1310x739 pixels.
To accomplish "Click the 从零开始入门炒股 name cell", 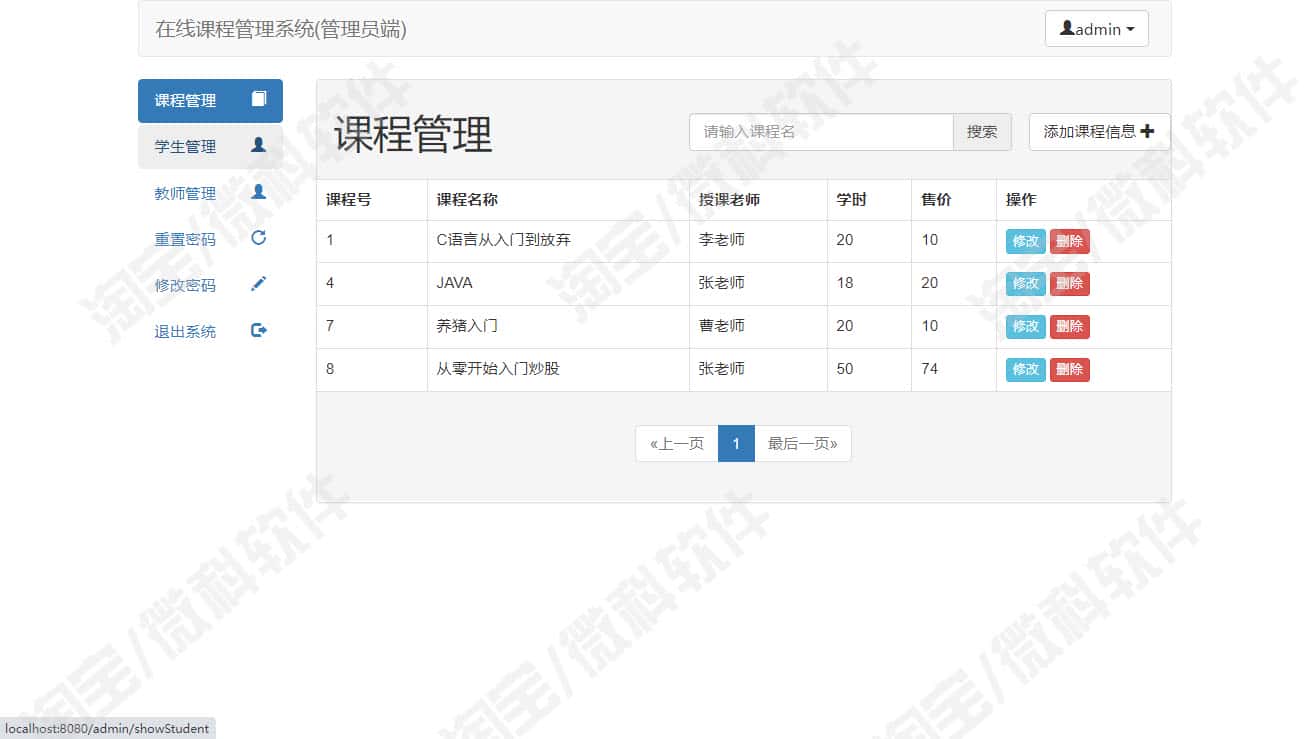I will (558, 370).
